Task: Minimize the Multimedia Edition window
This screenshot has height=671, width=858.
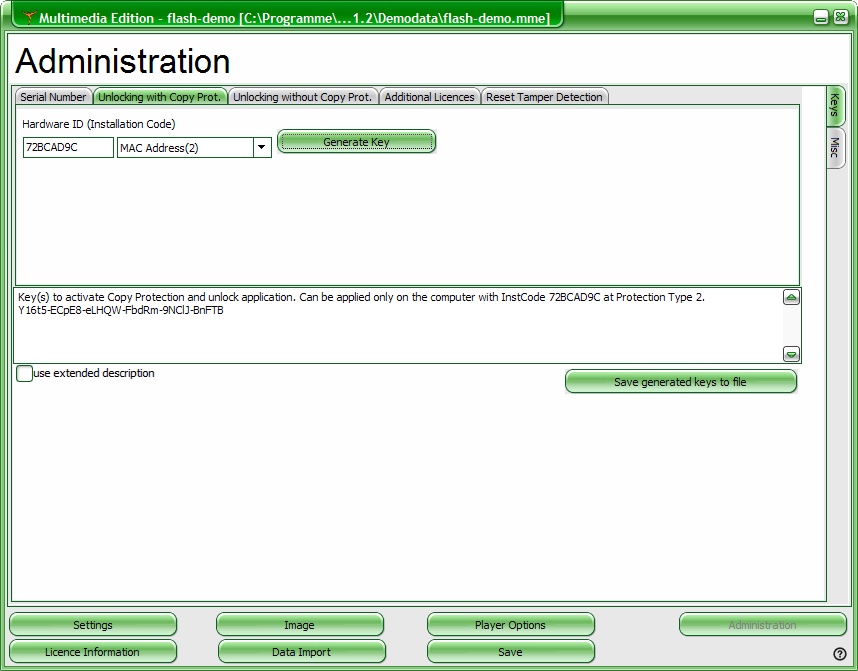Action: (820, 18)
